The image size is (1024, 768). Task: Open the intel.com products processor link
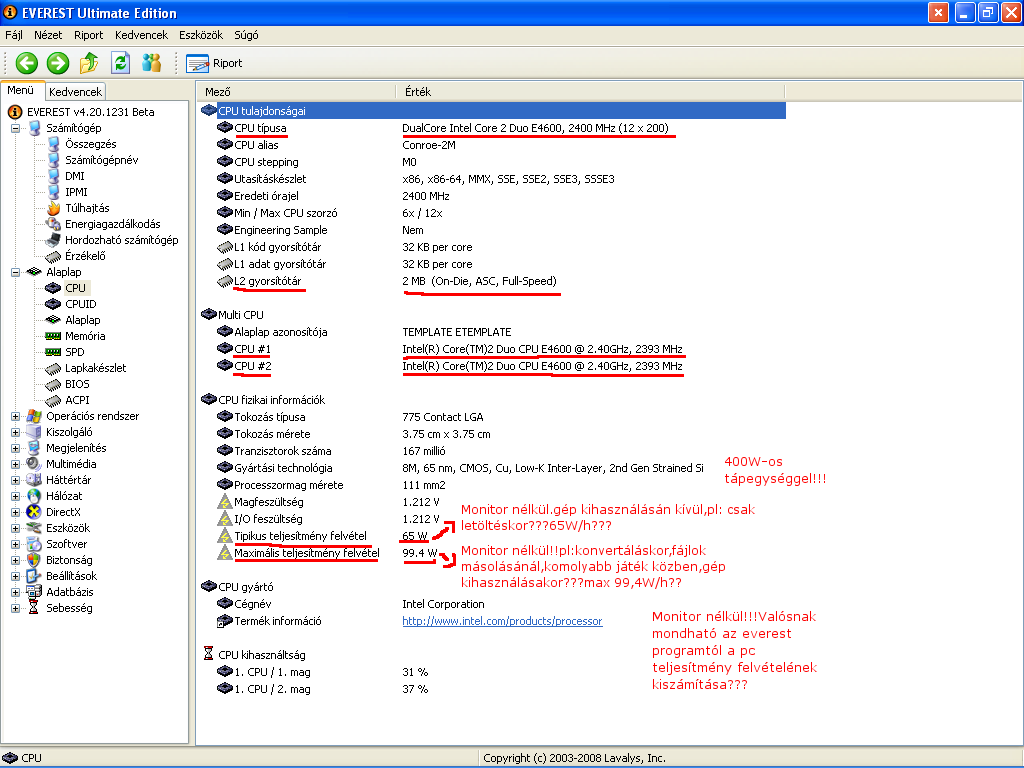[502, 621]
